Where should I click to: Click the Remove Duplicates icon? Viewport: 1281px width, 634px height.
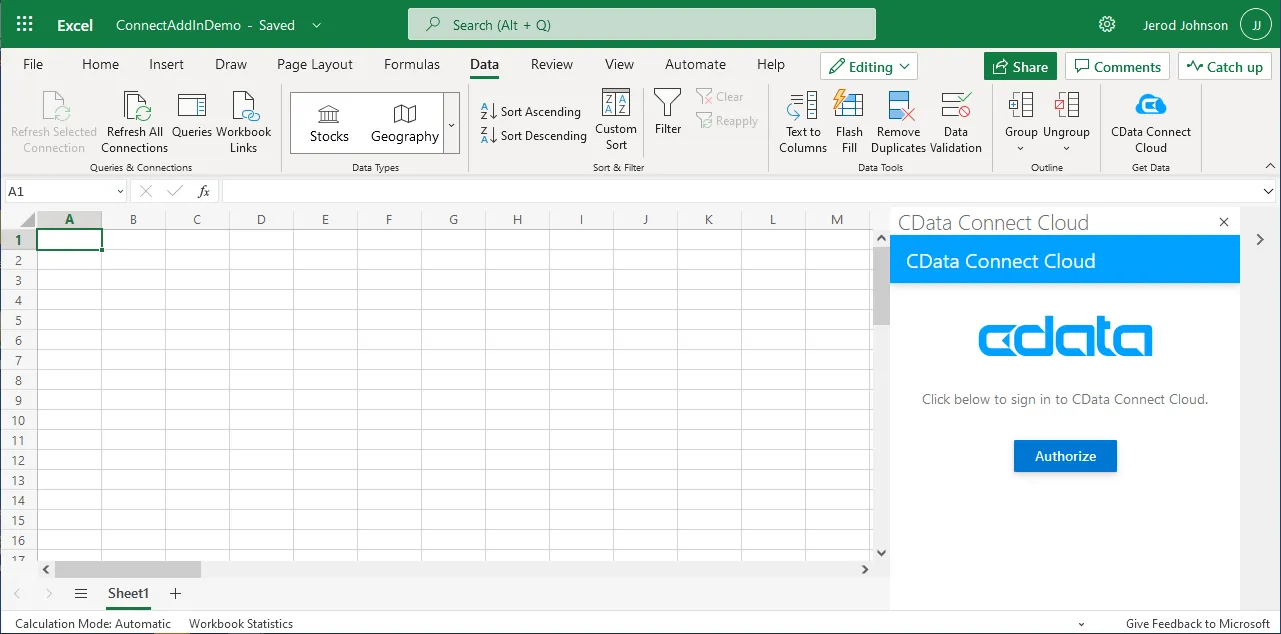point(898,106)
